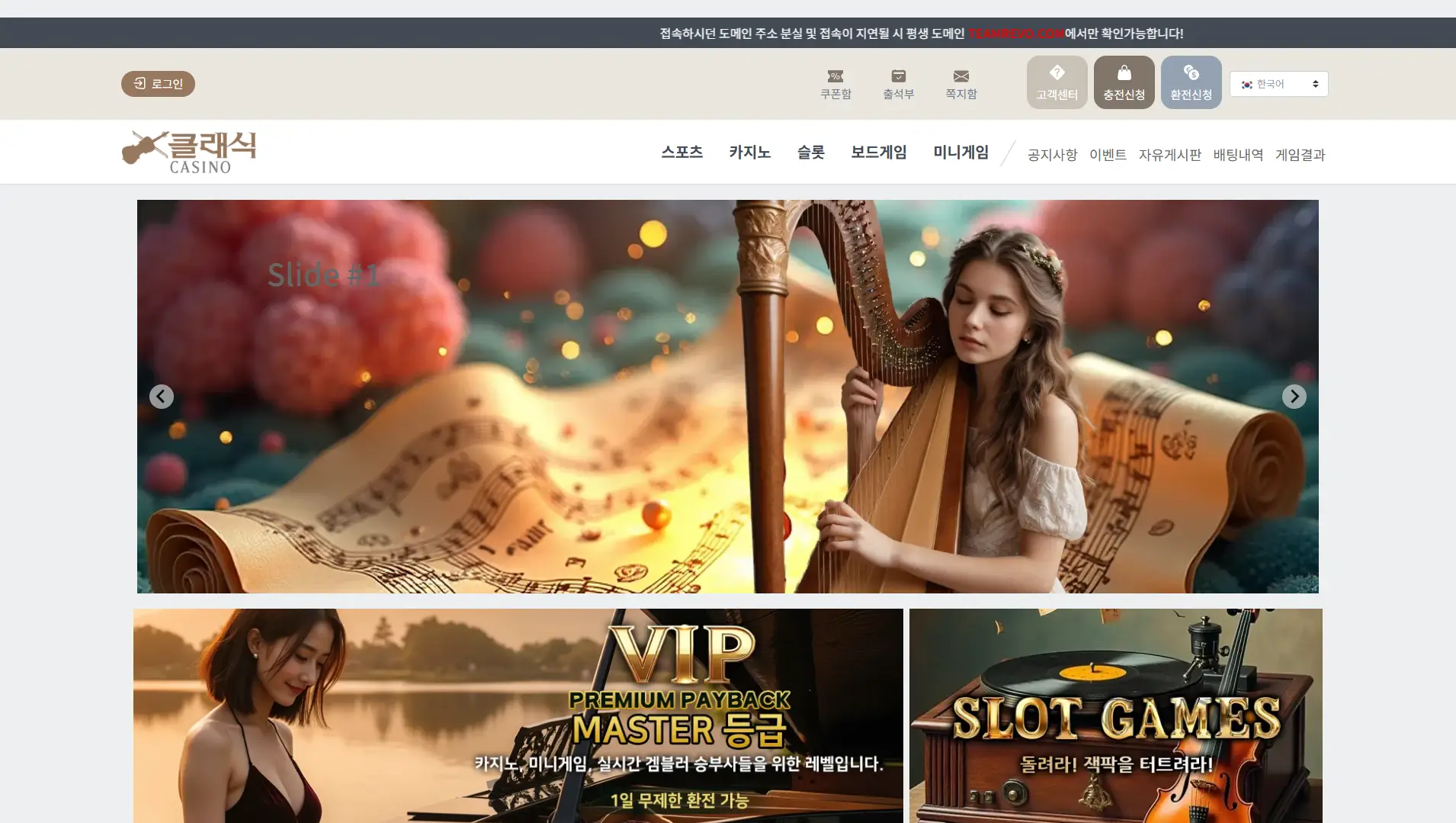Go to the 슬롯 menu
Viewport: 1456px width, 823px height.
click(810, 153)
